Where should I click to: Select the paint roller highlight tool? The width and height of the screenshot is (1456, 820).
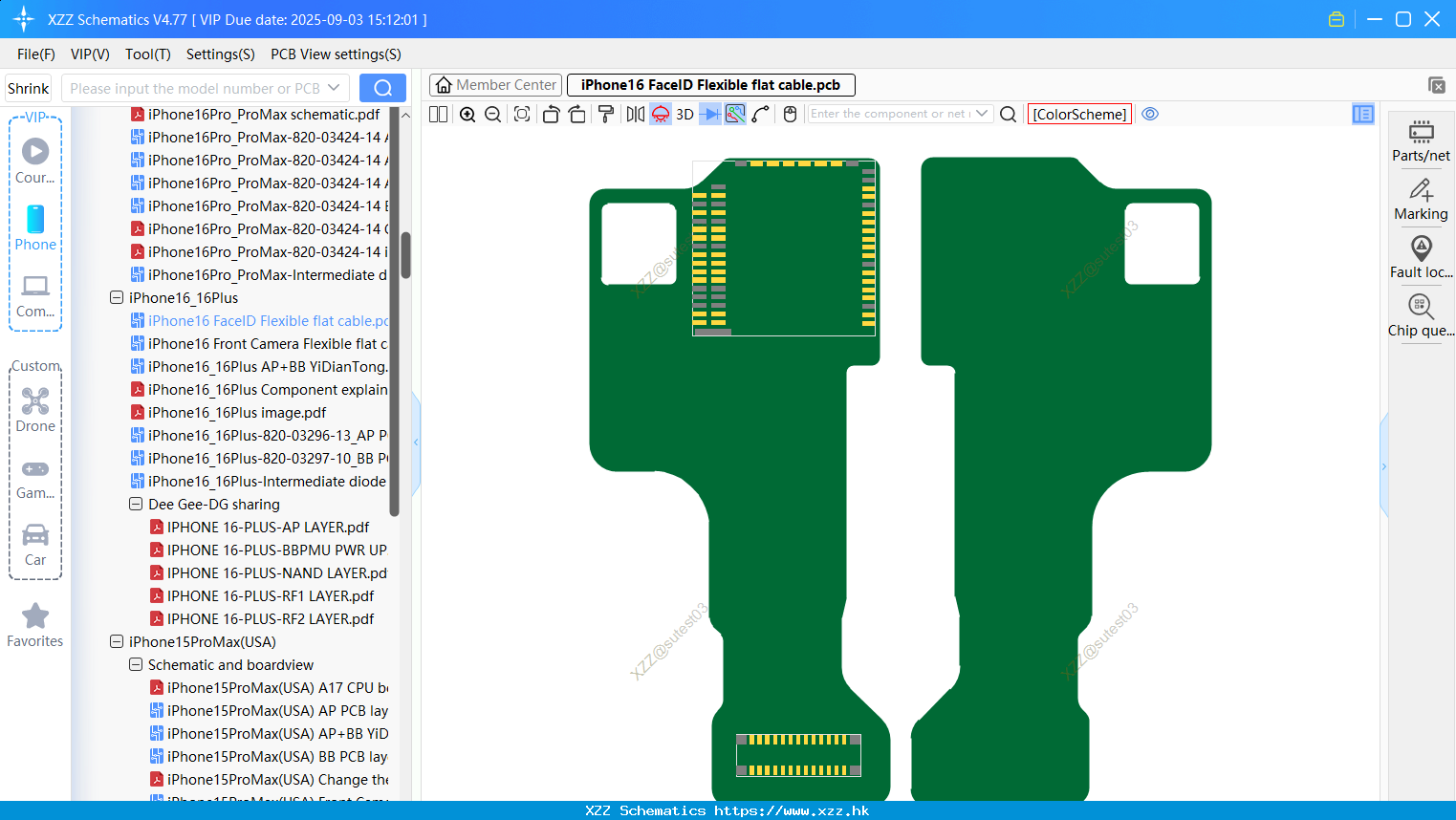[x=606, y=115]
